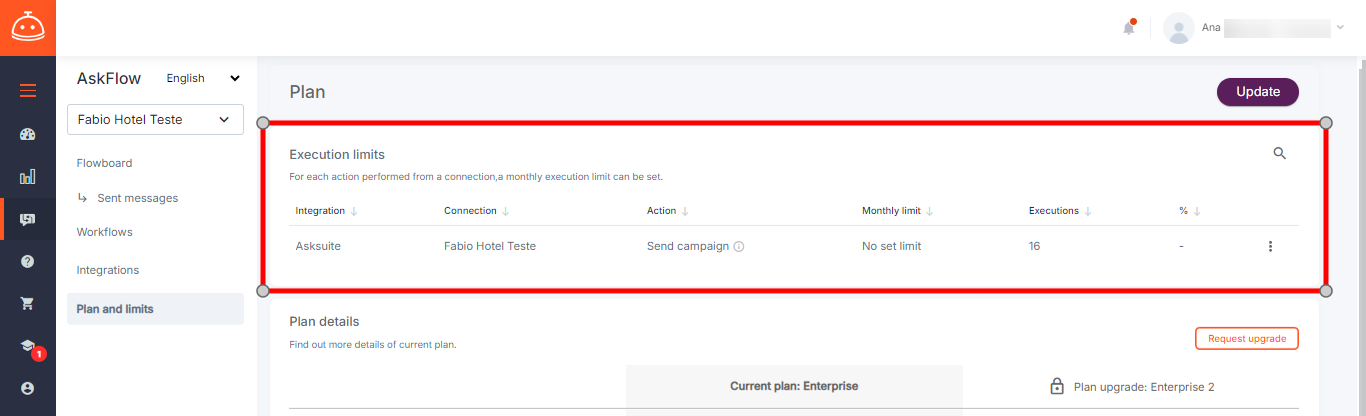Image resolution: width=1366 pixels, height=416 pixels.
Task: Click the notification bell icon
Action: click(x=1129, y=27)
